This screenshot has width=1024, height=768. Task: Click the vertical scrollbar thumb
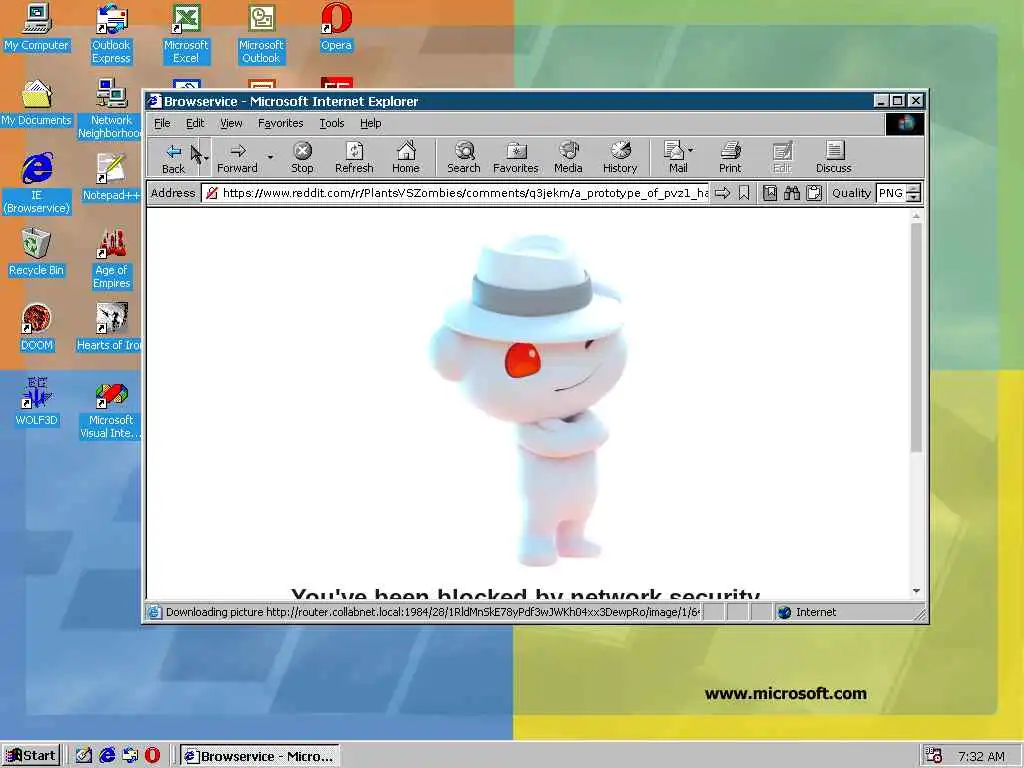pyautogui.click(x=916, y=337)
